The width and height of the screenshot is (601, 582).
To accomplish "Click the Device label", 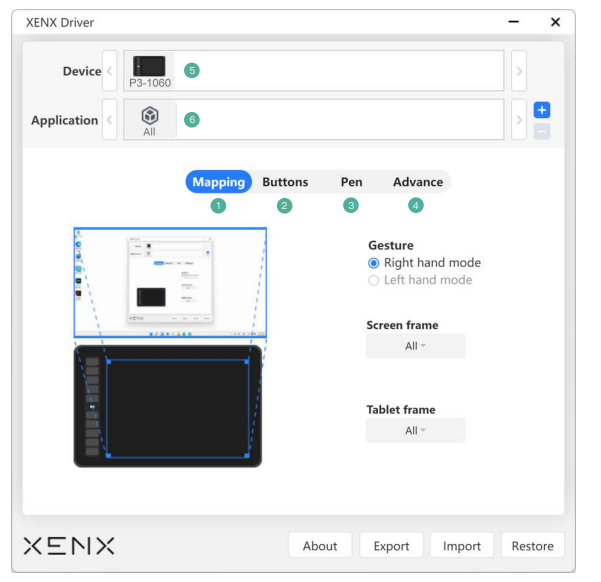I will click(x=82, y=71).
